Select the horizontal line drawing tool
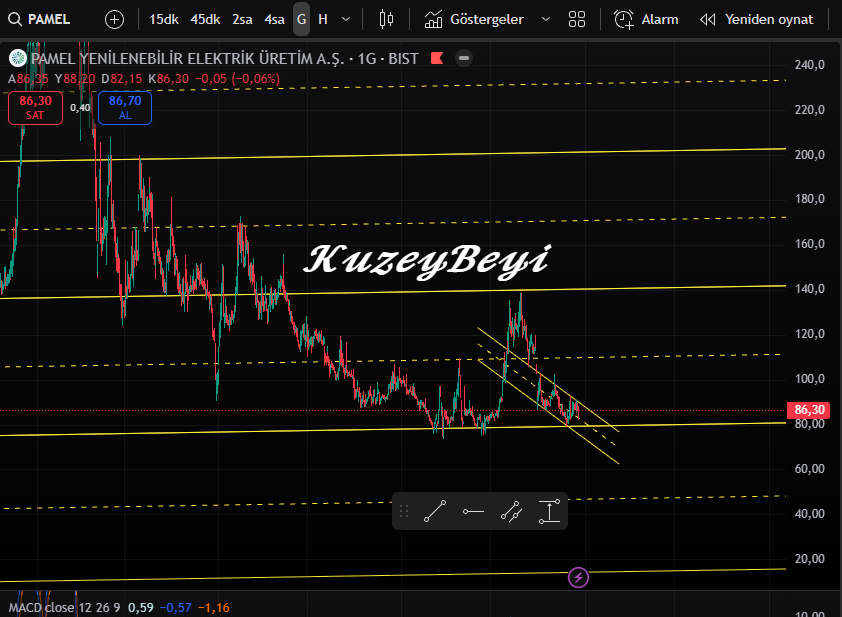 point(474,511)
